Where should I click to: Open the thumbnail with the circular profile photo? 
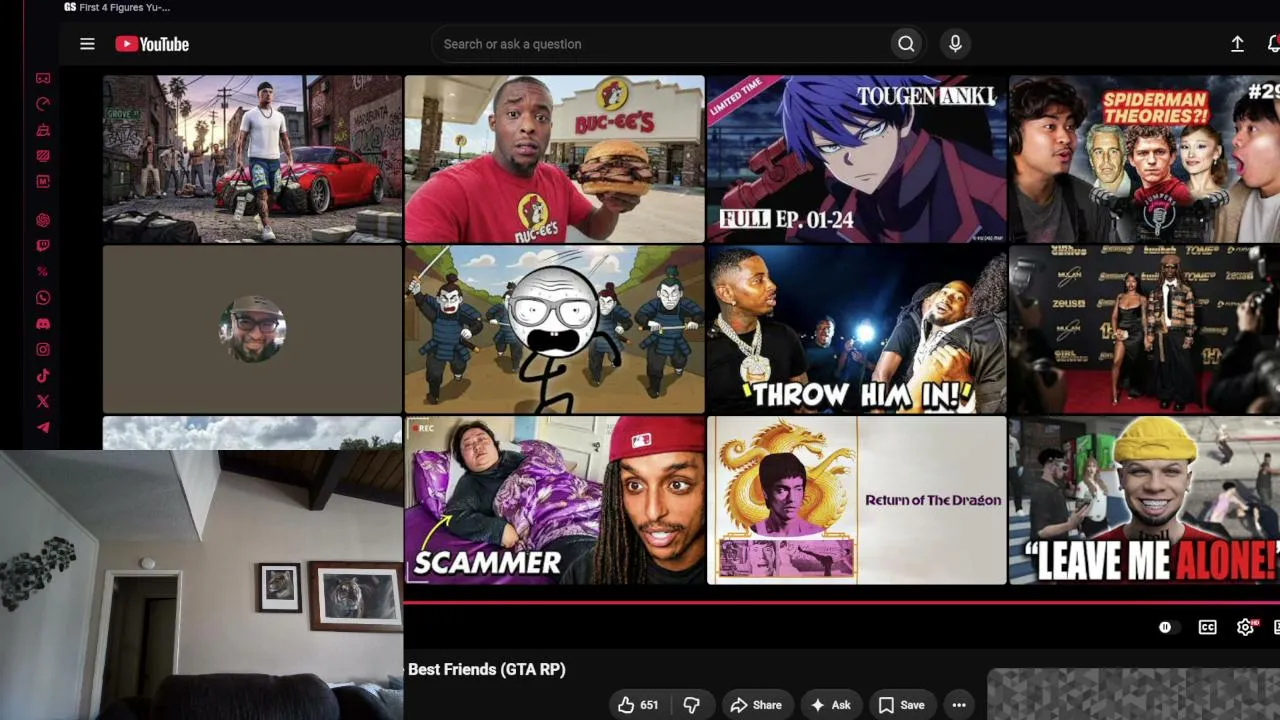252,330
